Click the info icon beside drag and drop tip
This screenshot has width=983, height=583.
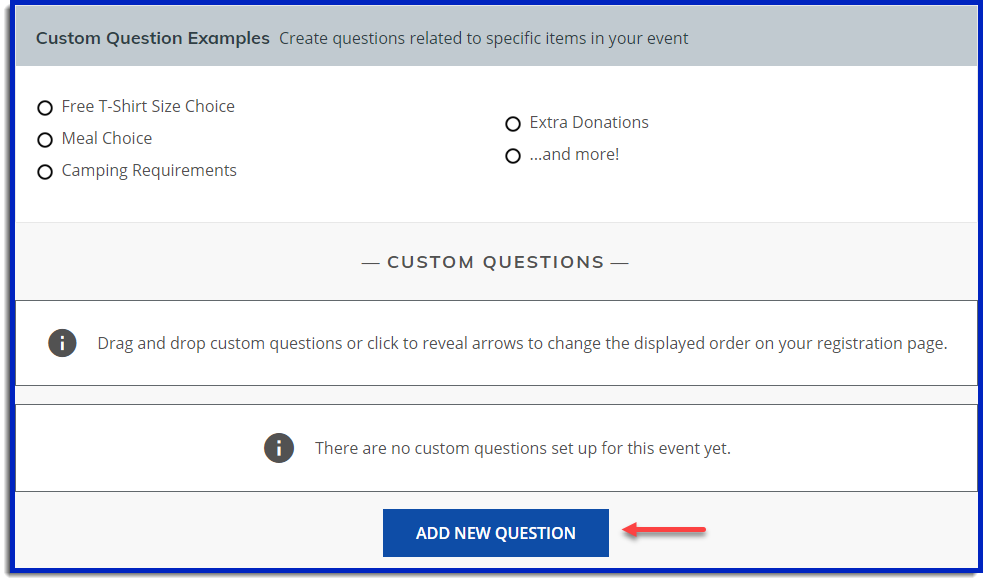coord(62,343)
